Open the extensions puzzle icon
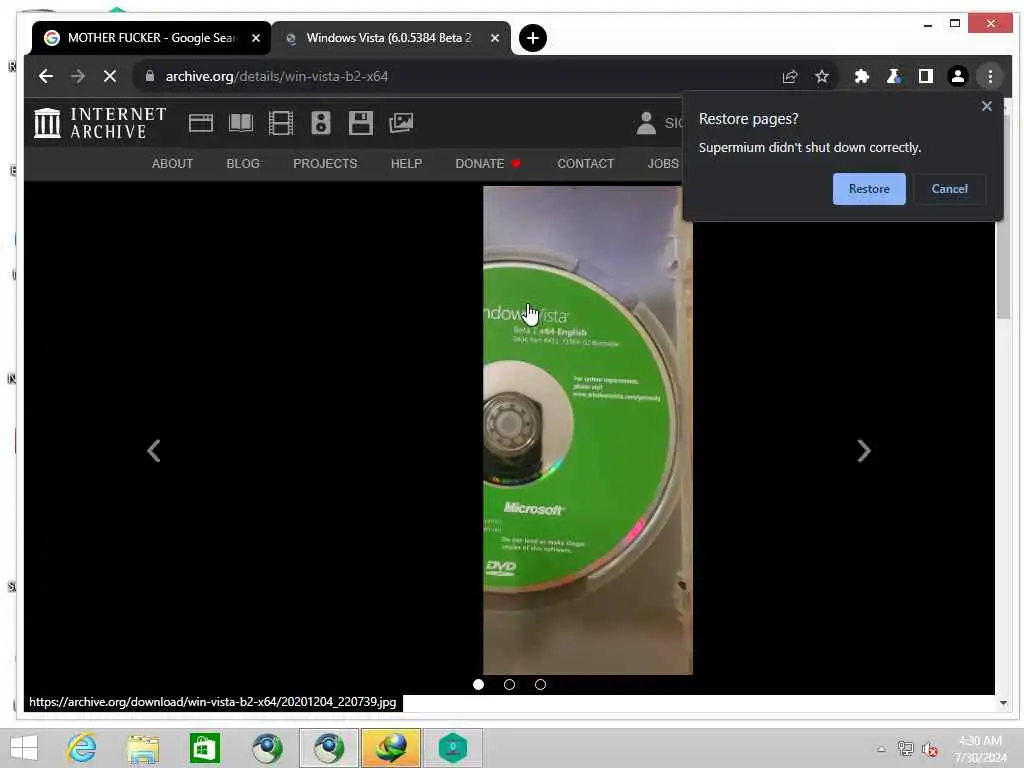 point(861,76)
